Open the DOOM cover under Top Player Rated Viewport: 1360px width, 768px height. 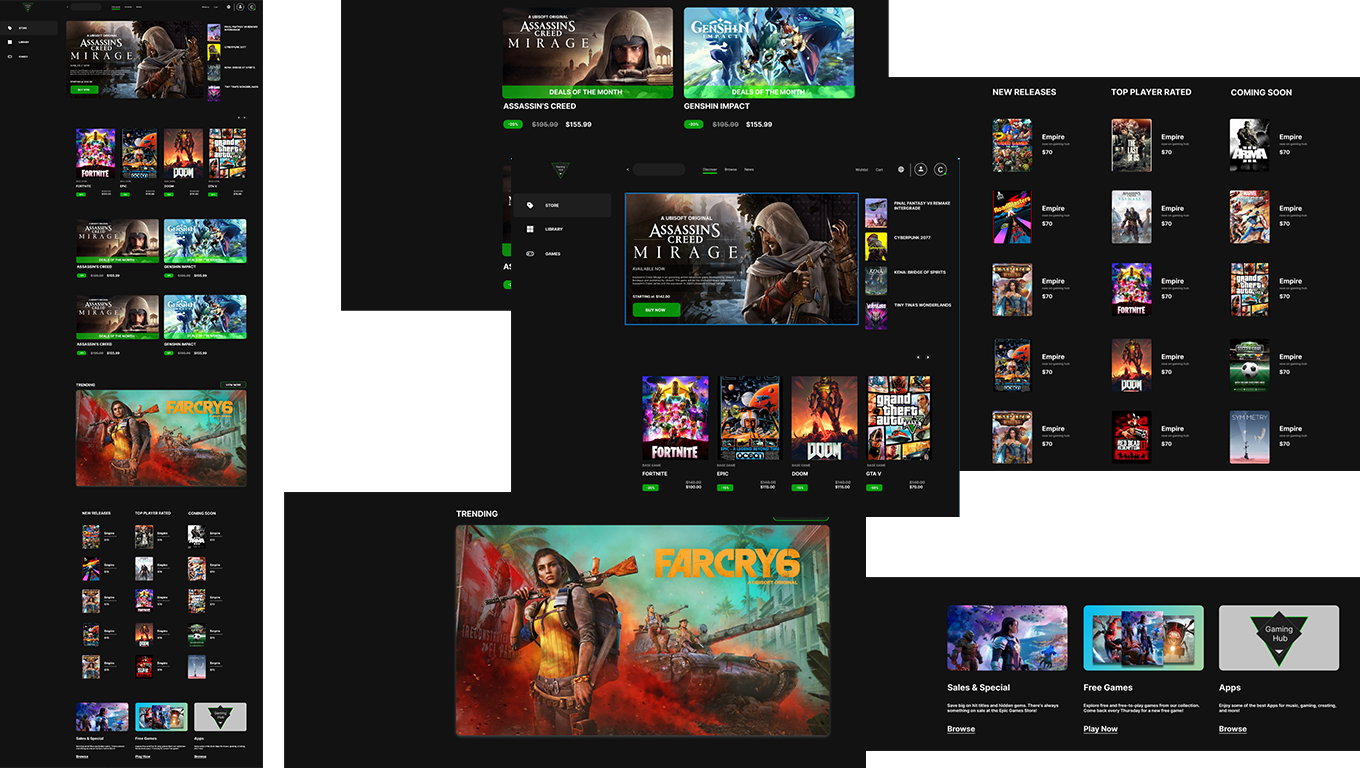[1132, 365]
